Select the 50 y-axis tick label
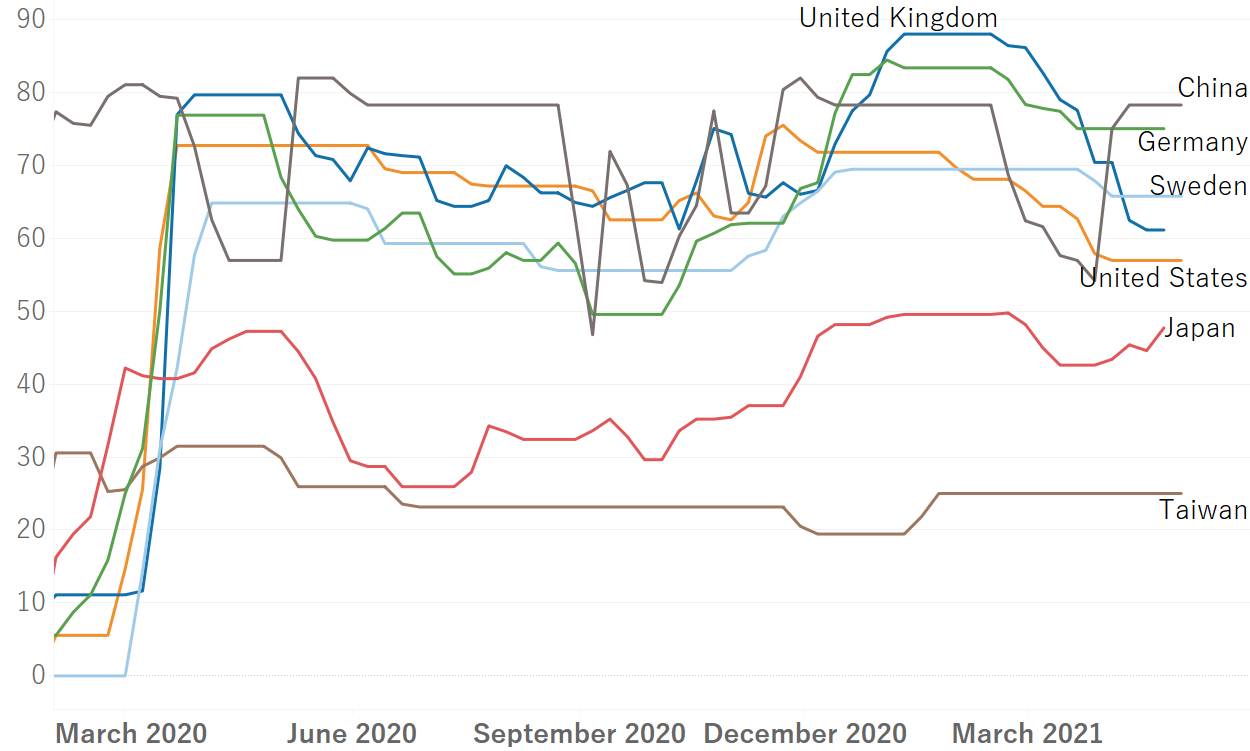 click(x=31, y=311)
